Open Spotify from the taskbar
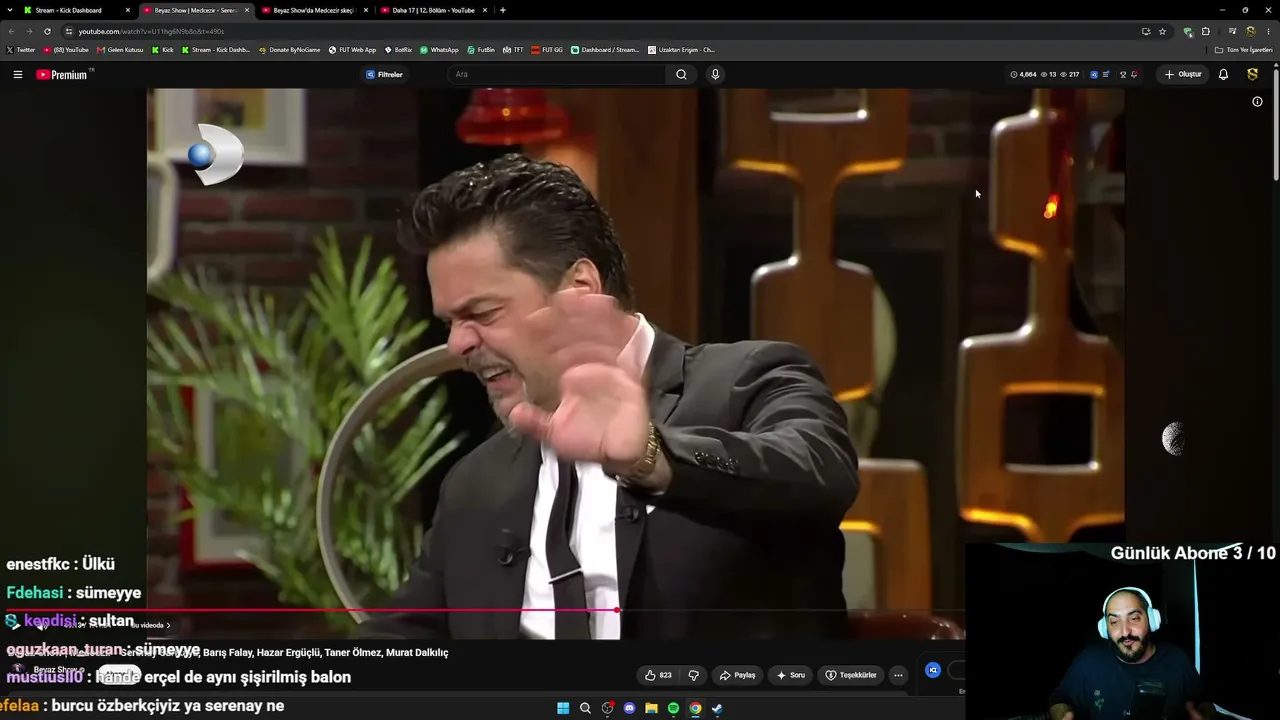Viewport: 1280px width, 720px height. [673, 708]
